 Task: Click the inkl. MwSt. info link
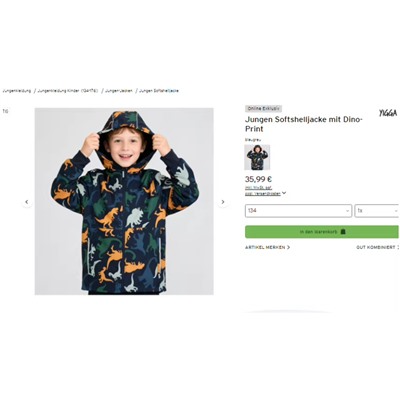[258, 188]
